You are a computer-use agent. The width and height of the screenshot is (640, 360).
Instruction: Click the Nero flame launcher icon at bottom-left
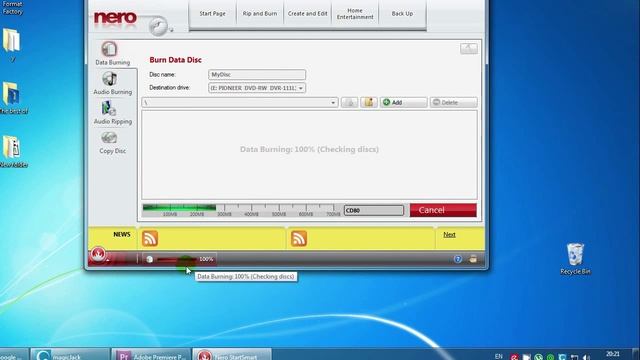coord(98,255)
